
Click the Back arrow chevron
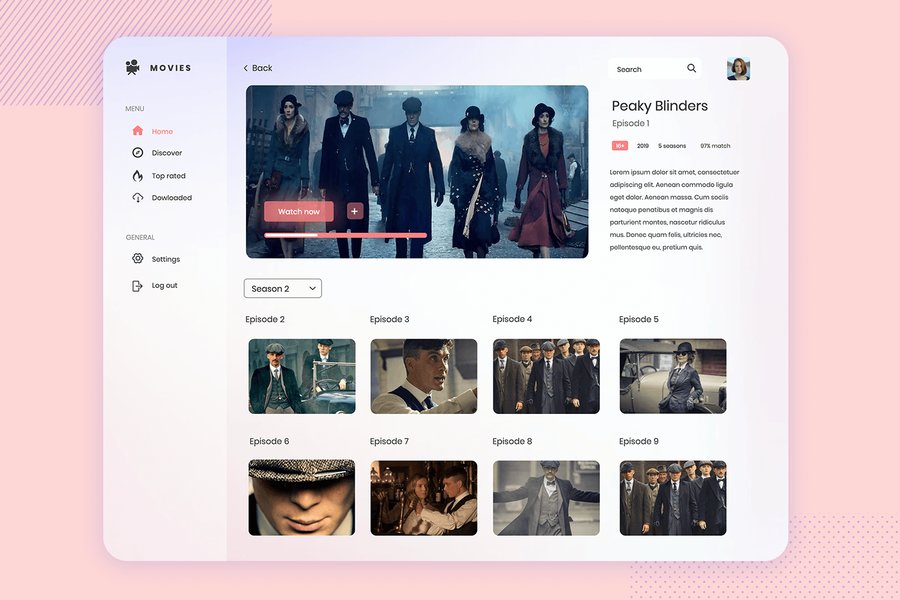(246, 68)
